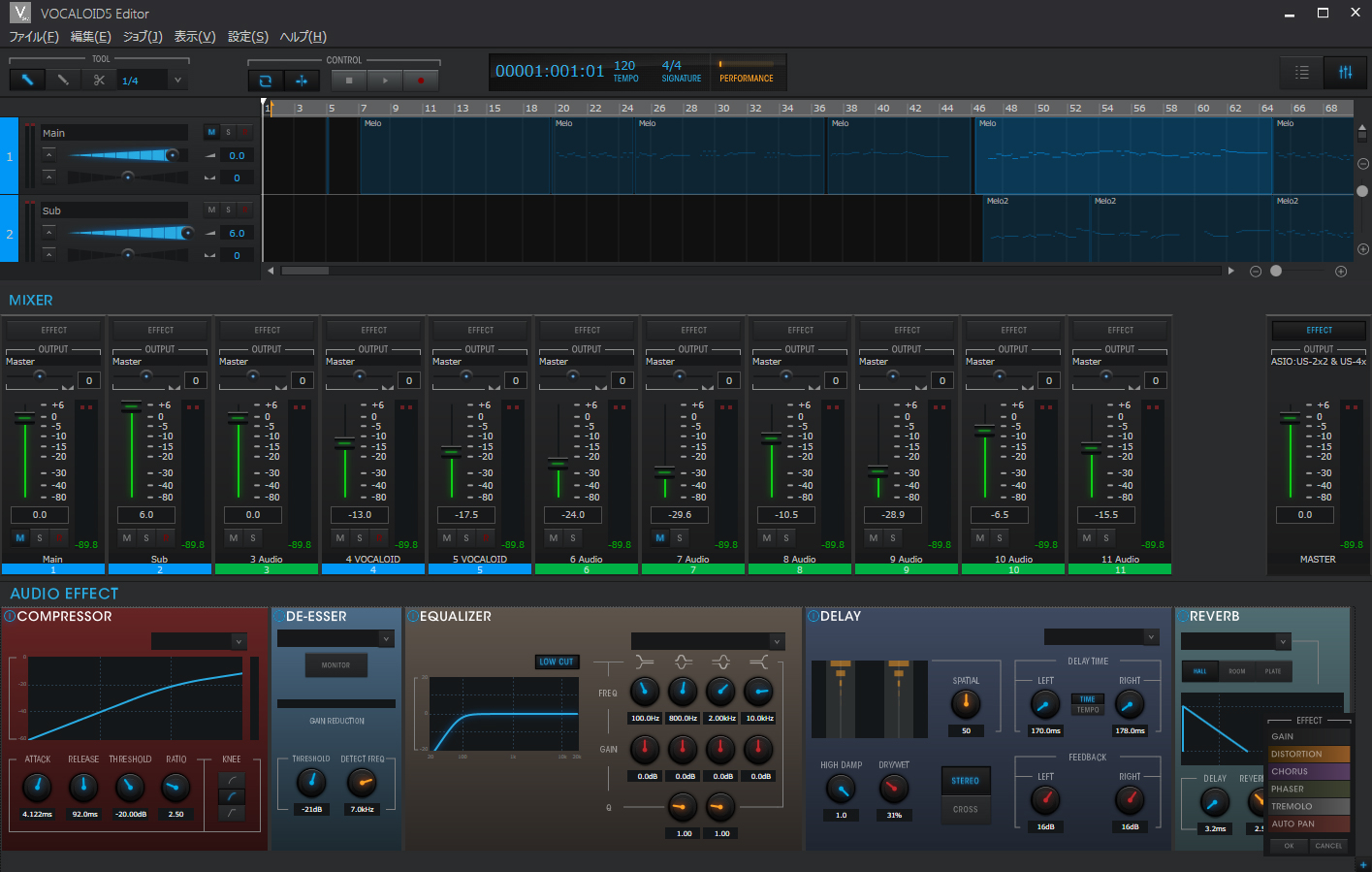Viewport: 1372px width, 872px height.
Task: Select the hard knee curve icon
Action: click(232, 813)
